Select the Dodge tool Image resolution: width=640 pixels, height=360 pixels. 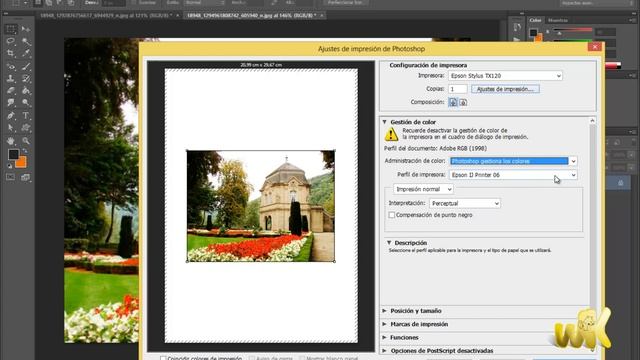pos(26,103)
